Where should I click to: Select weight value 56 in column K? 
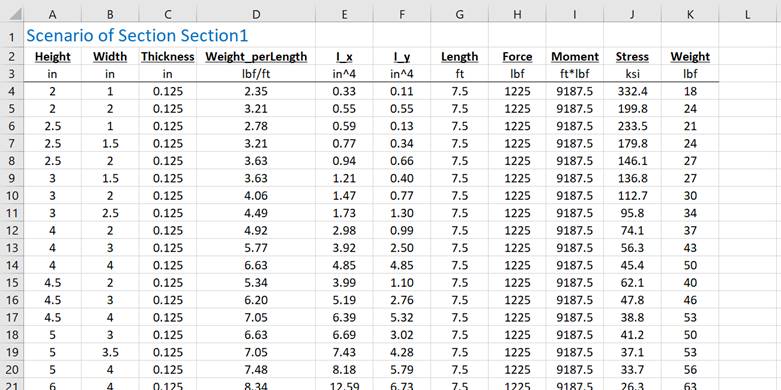point(690,370)
